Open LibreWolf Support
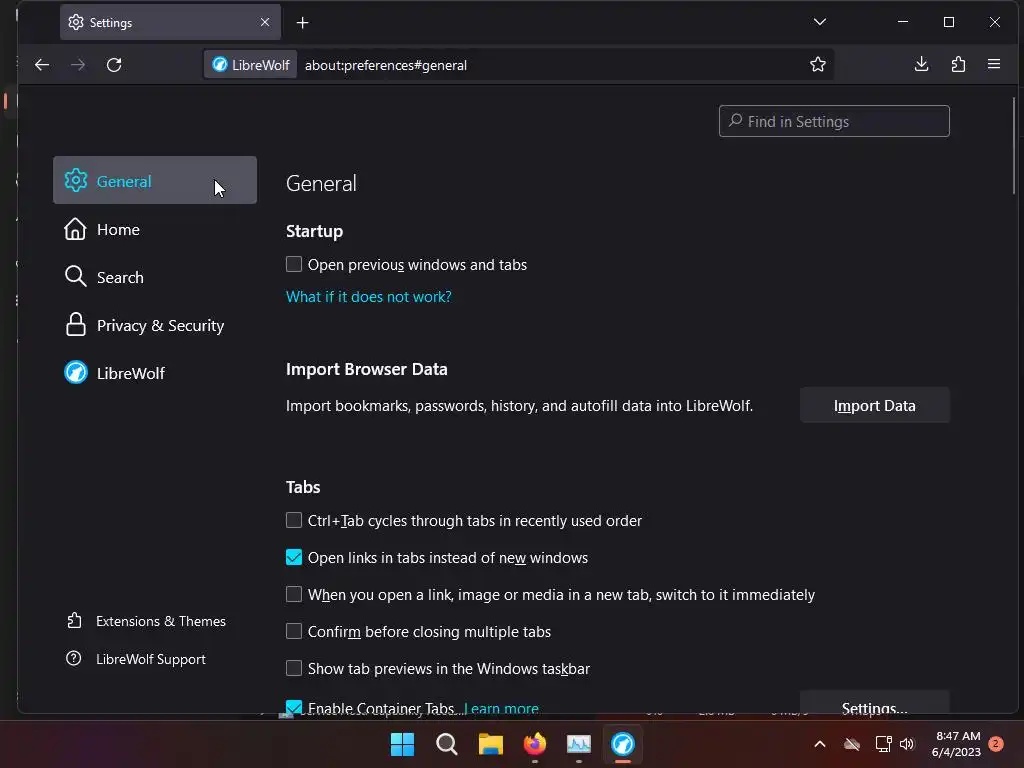This screenshot has width=1024, height=768. click(136, 659)
